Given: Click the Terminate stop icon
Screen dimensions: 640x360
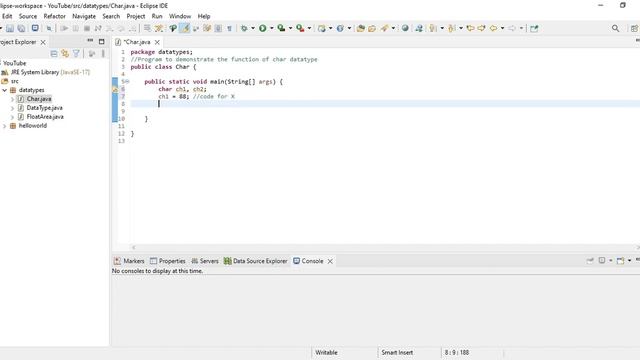Looking at the screenshot, I should coord(87,28).
